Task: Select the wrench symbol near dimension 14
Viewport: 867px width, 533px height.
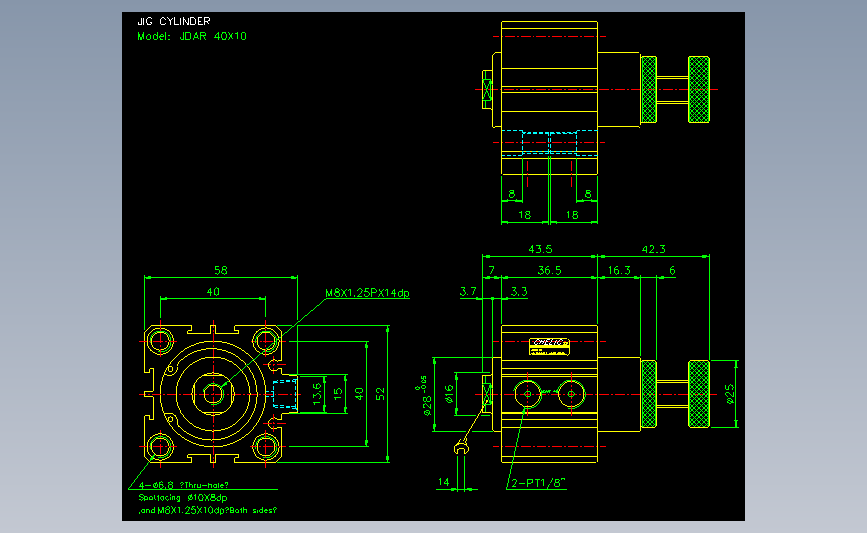Action: click(462, 447)
